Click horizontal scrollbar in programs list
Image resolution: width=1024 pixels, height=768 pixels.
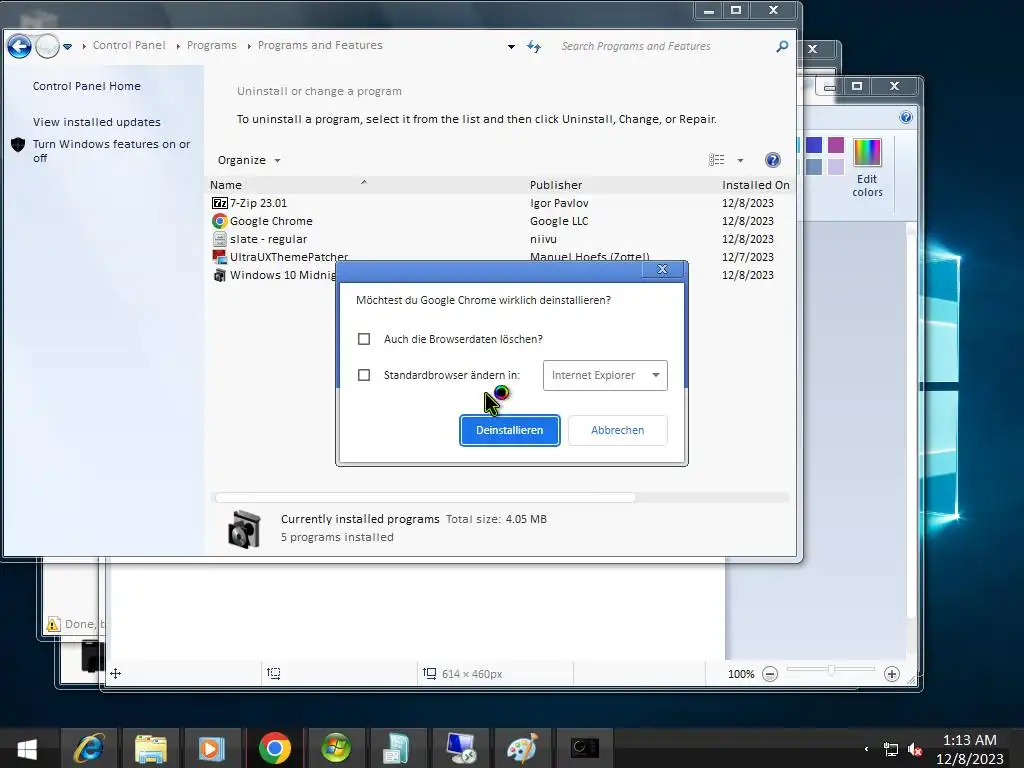coord(424,498)
